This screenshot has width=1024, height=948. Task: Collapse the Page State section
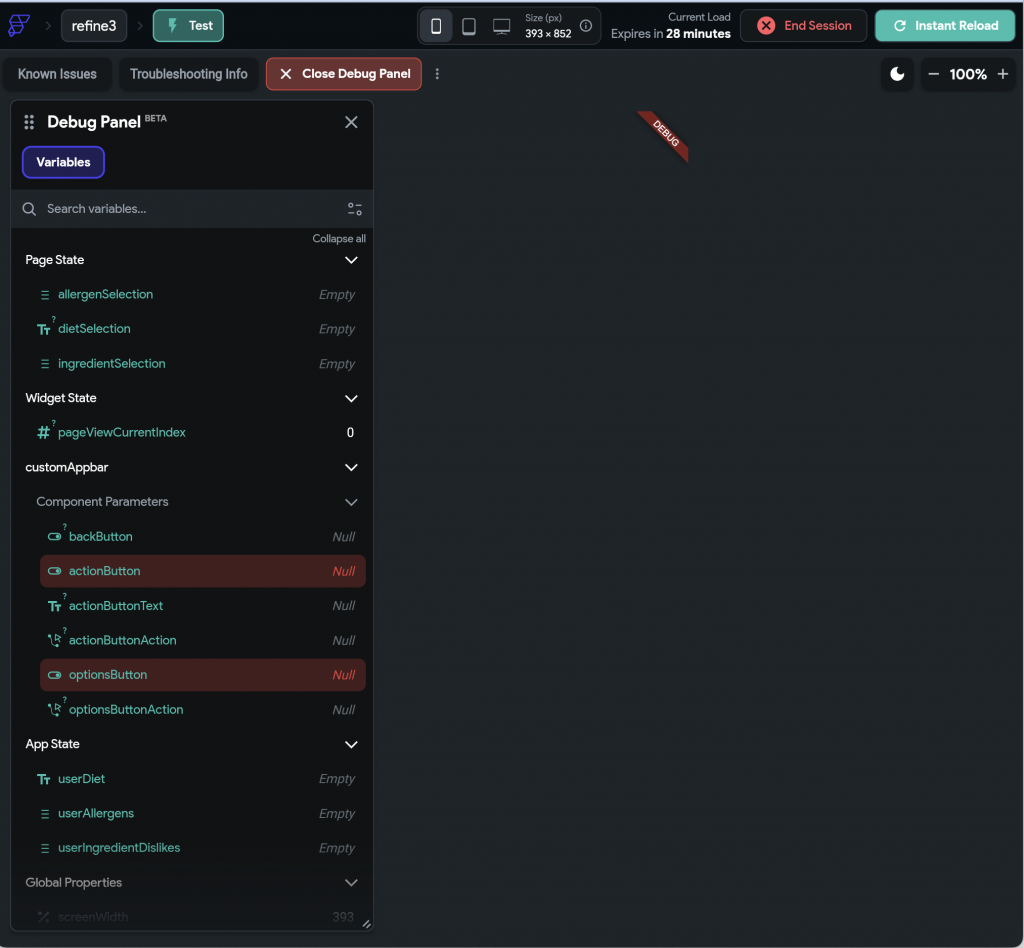[x=351, y=260]
